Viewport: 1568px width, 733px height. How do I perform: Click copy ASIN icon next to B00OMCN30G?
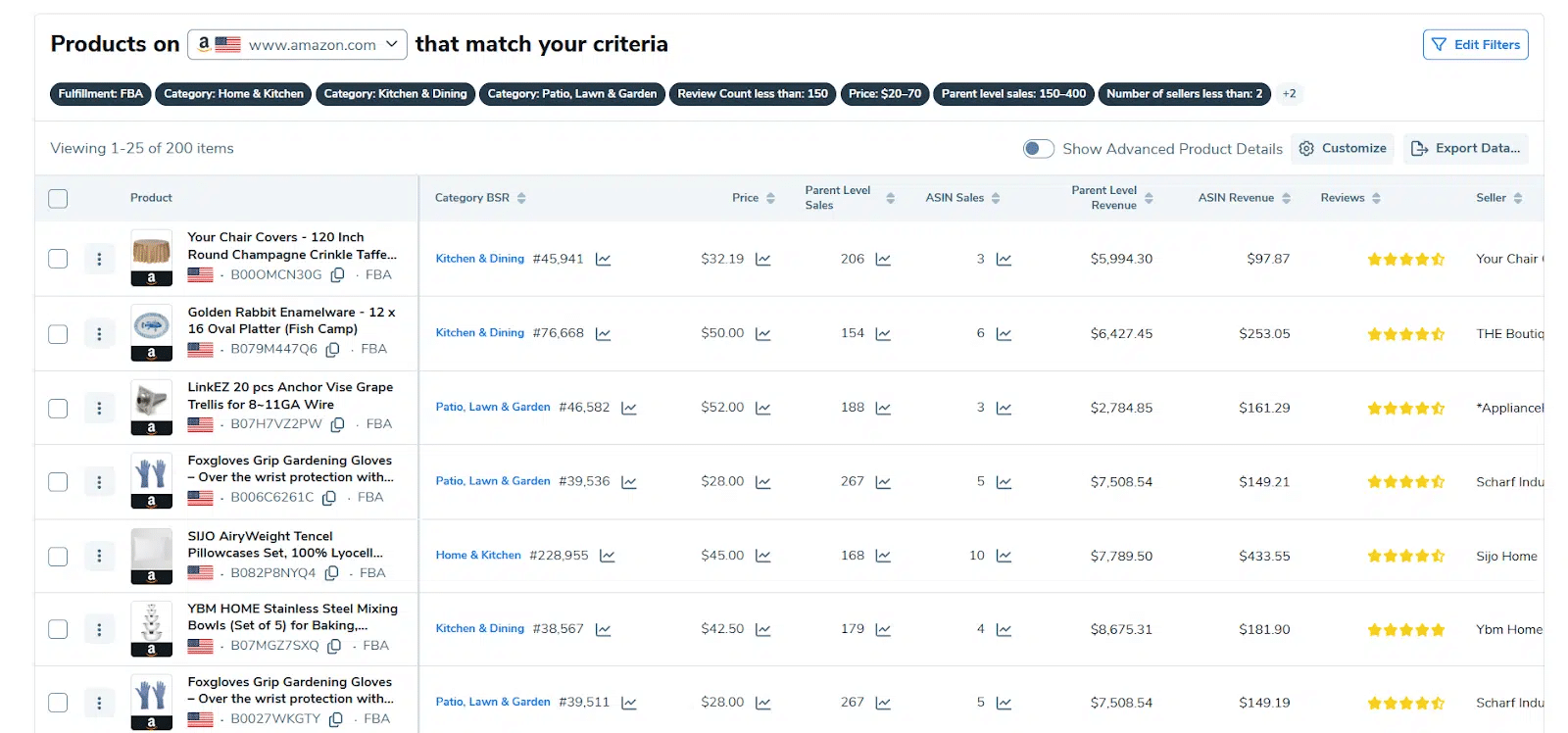coord(337,275)
